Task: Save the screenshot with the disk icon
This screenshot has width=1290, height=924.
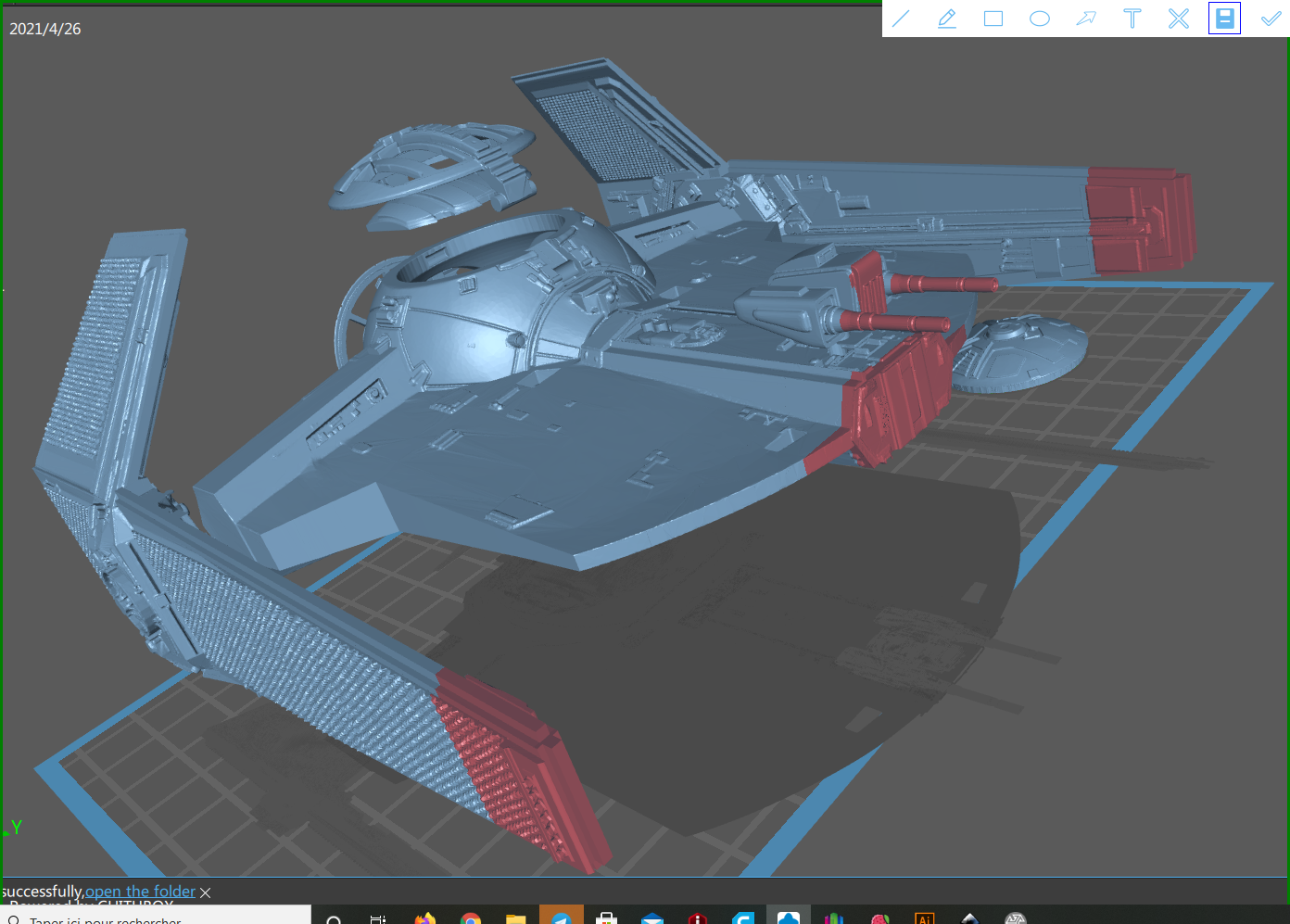Action: point(1224,19)
